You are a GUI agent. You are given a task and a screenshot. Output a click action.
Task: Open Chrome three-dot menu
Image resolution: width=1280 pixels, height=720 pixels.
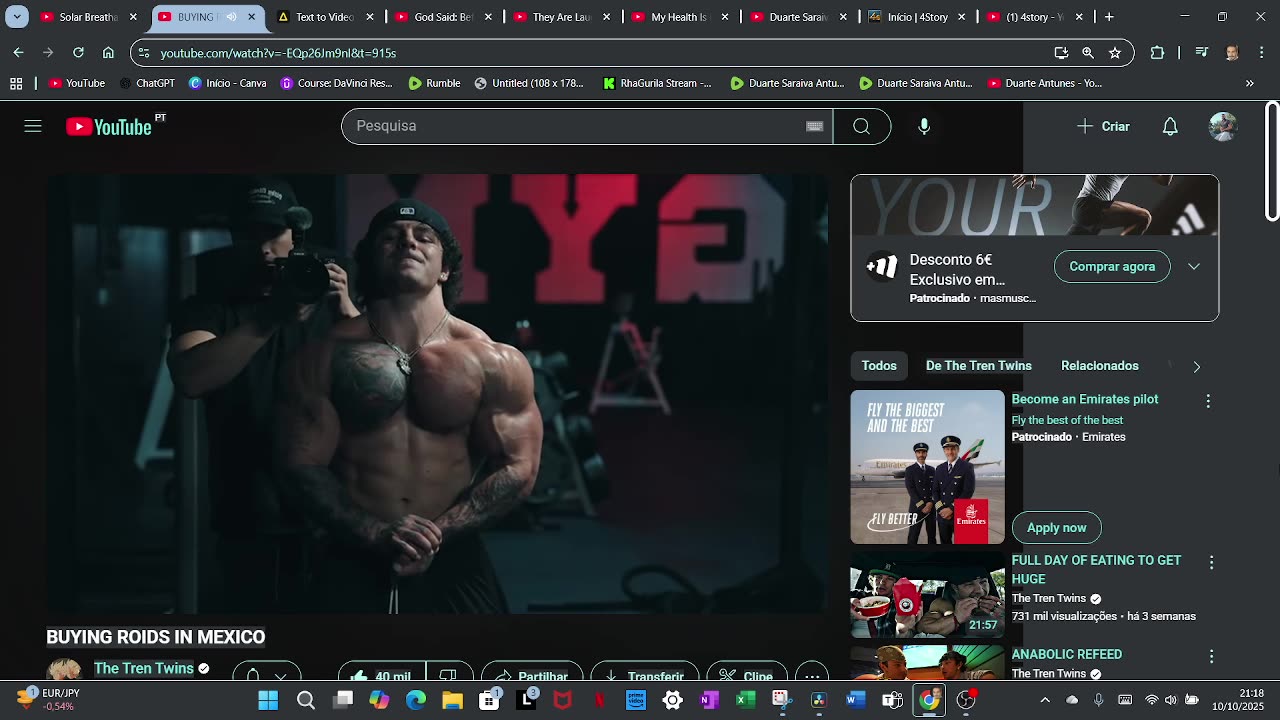[1260, 53]
